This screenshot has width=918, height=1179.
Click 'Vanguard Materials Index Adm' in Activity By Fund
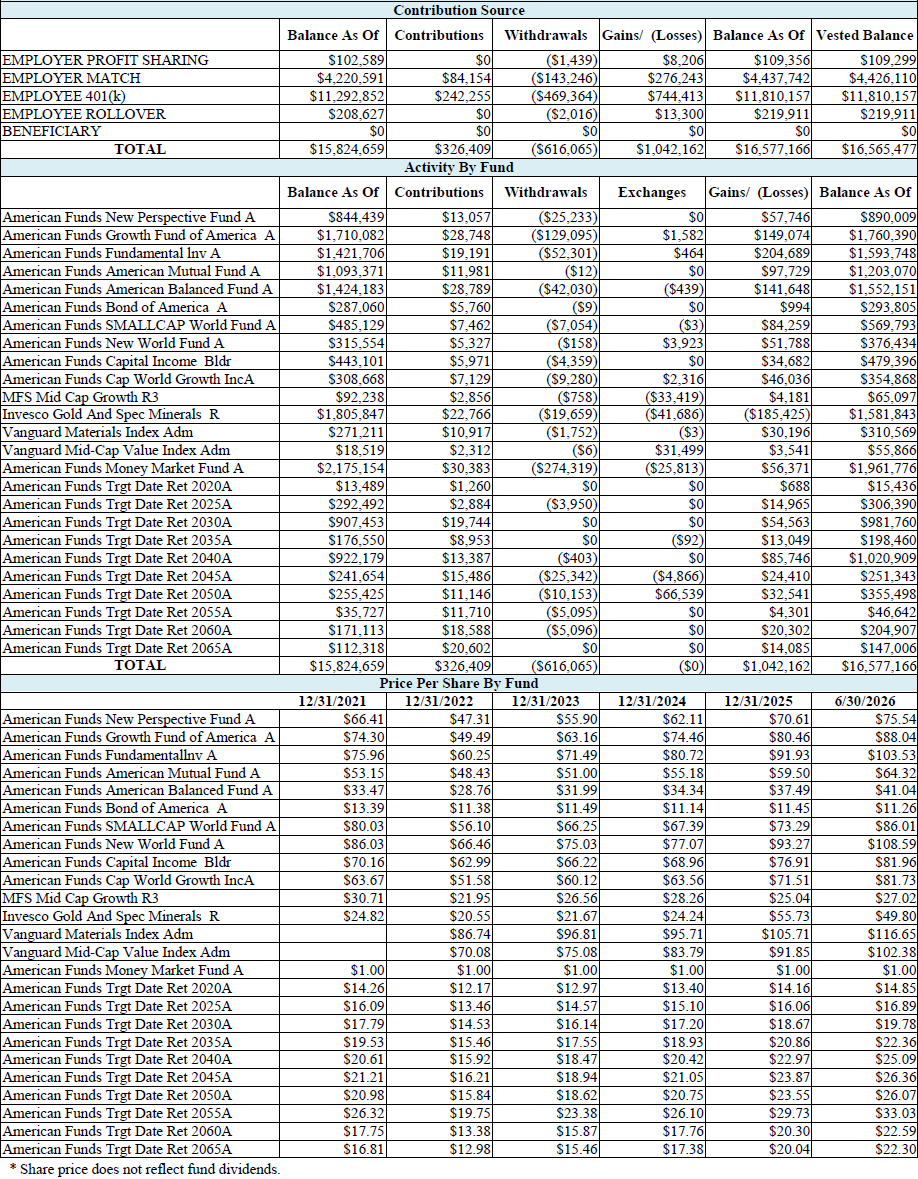98,432
